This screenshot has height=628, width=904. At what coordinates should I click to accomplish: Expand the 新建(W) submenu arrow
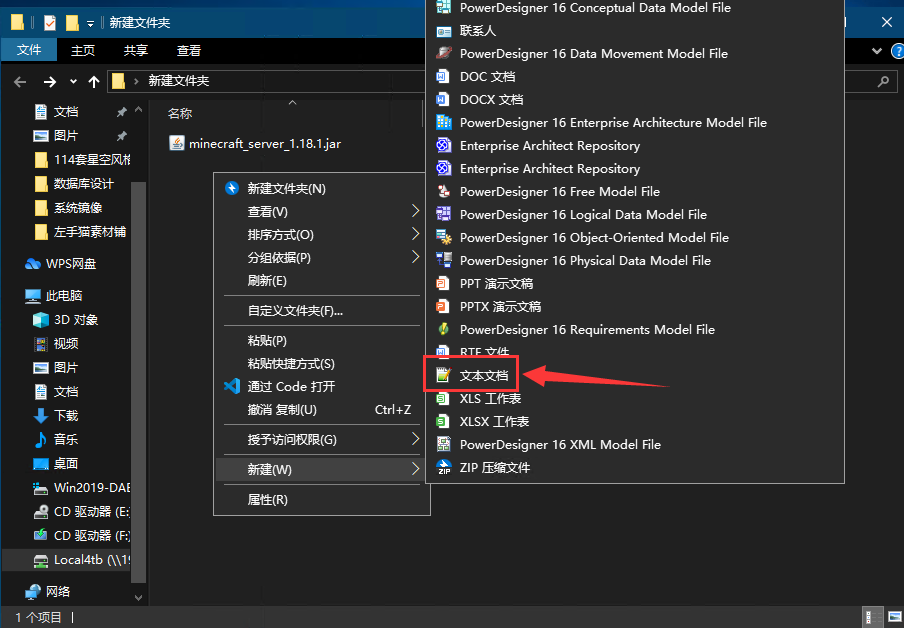(x=416, y=469)
